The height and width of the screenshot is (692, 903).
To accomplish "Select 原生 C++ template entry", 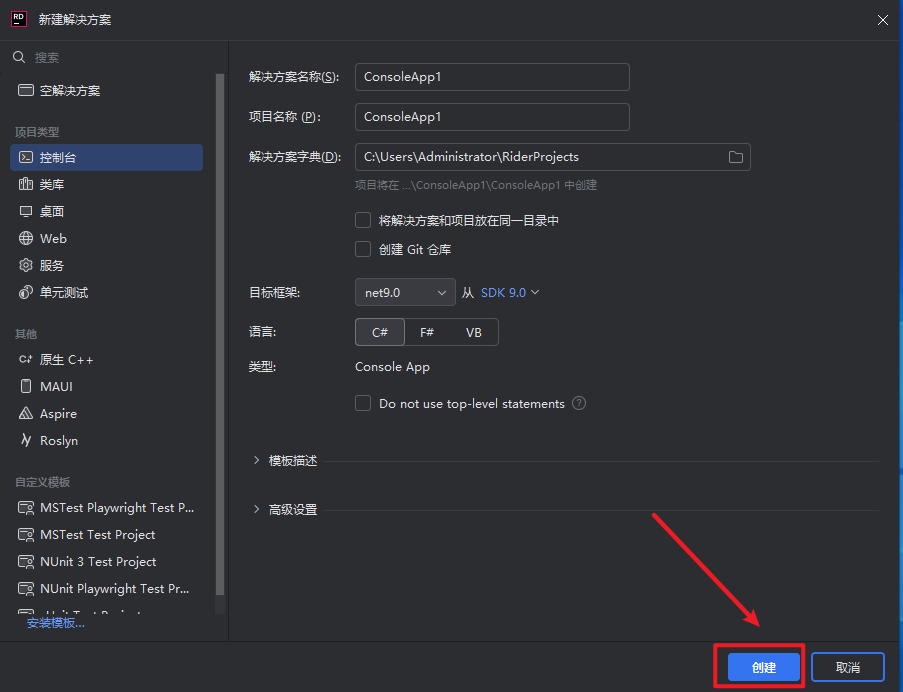I will pyautogui.click(x=107, y=360).
